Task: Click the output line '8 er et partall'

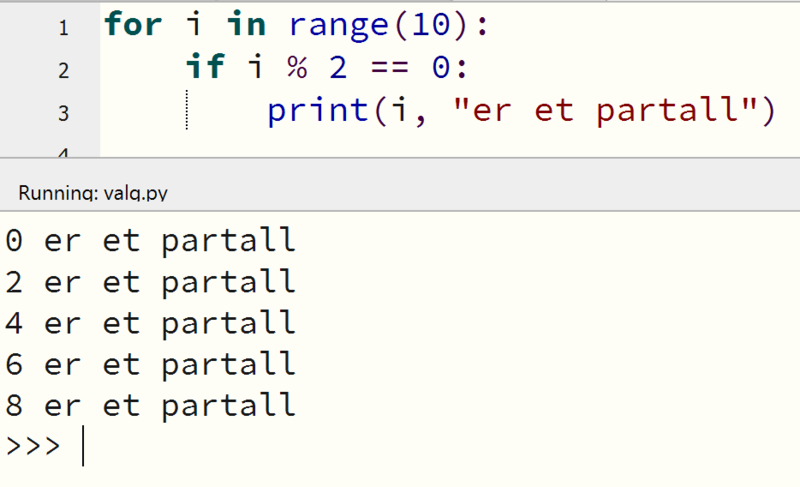Action: (x=150, y=405)
